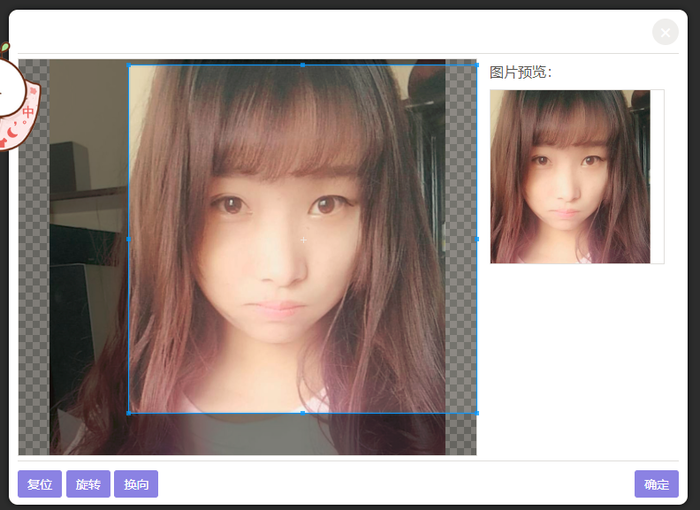Select the top-left crop handle

click(x=129, y=65)
